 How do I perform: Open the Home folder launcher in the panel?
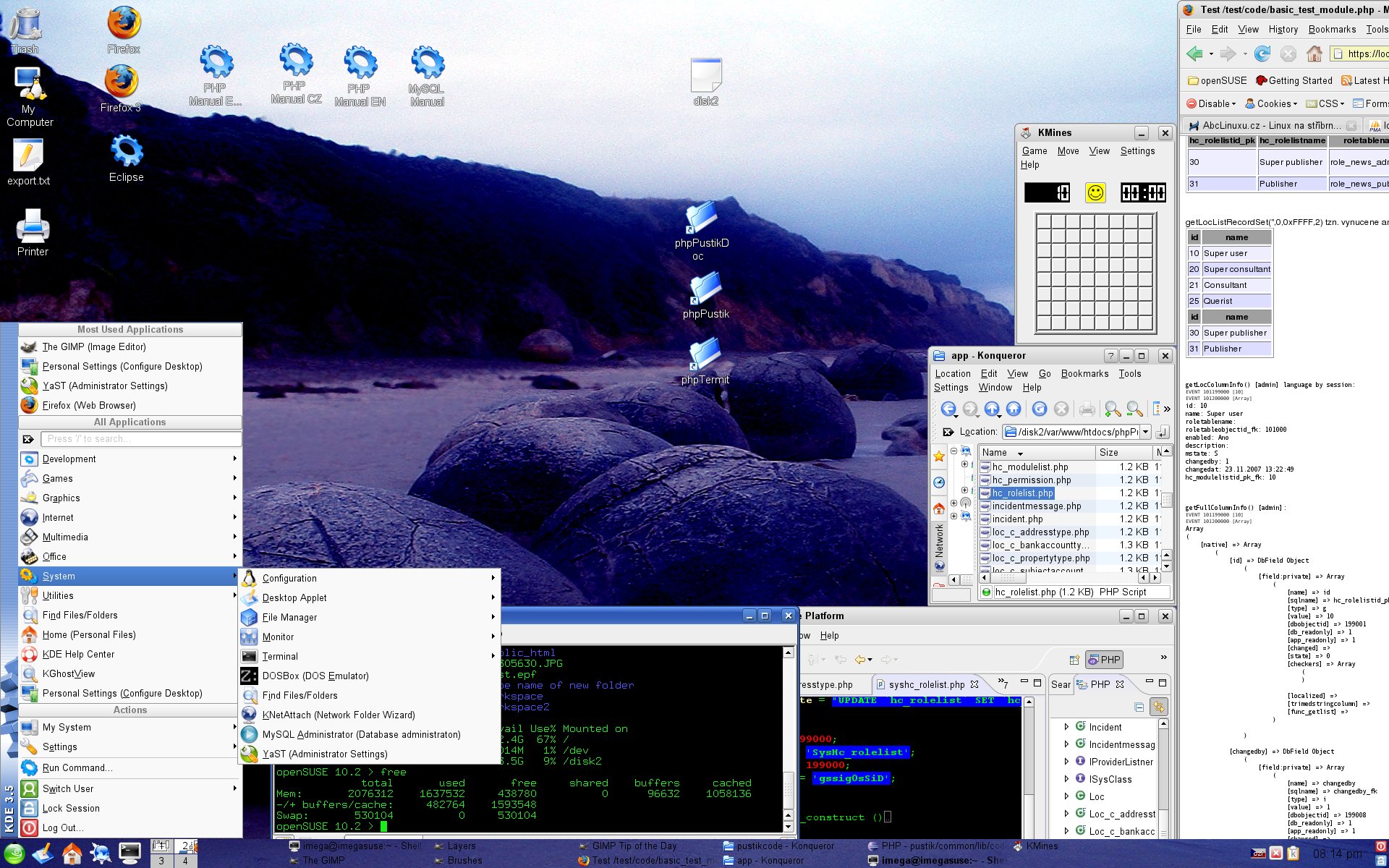coord(72,854)
